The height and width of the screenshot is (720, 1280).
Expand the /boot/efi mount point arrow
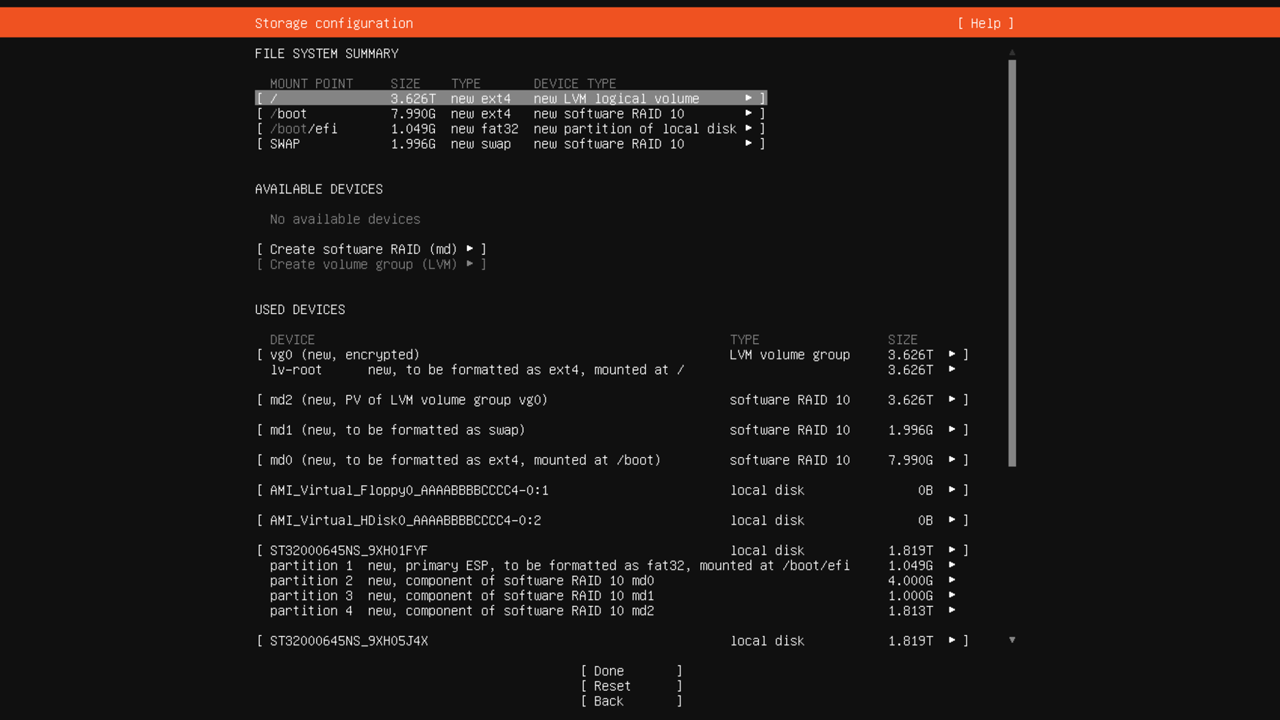(x=748, y=129)
